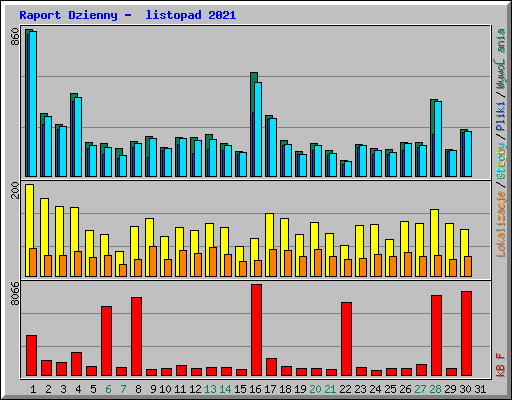512x400 pixels.
Task: Click the red KB bar for day 8
Action: (x=136, y=337)
